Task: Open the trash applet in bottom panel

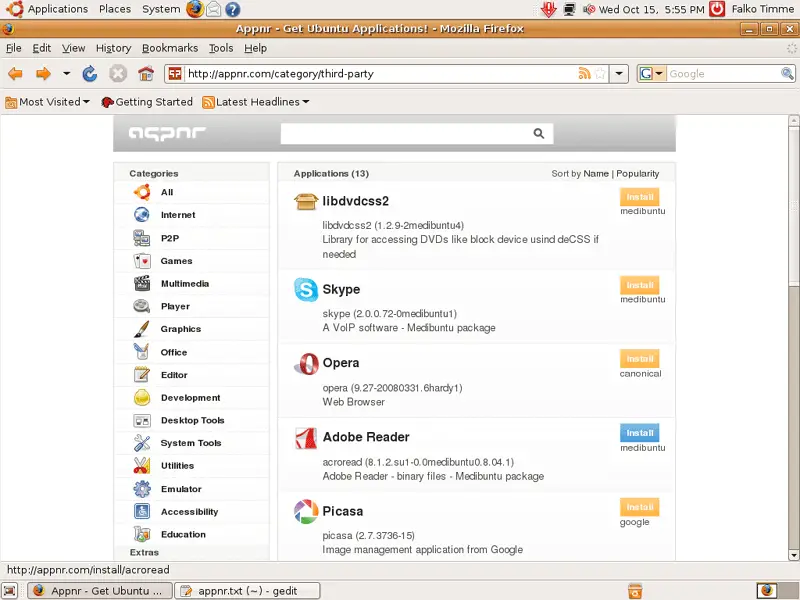Action: (x=635, y=591)
